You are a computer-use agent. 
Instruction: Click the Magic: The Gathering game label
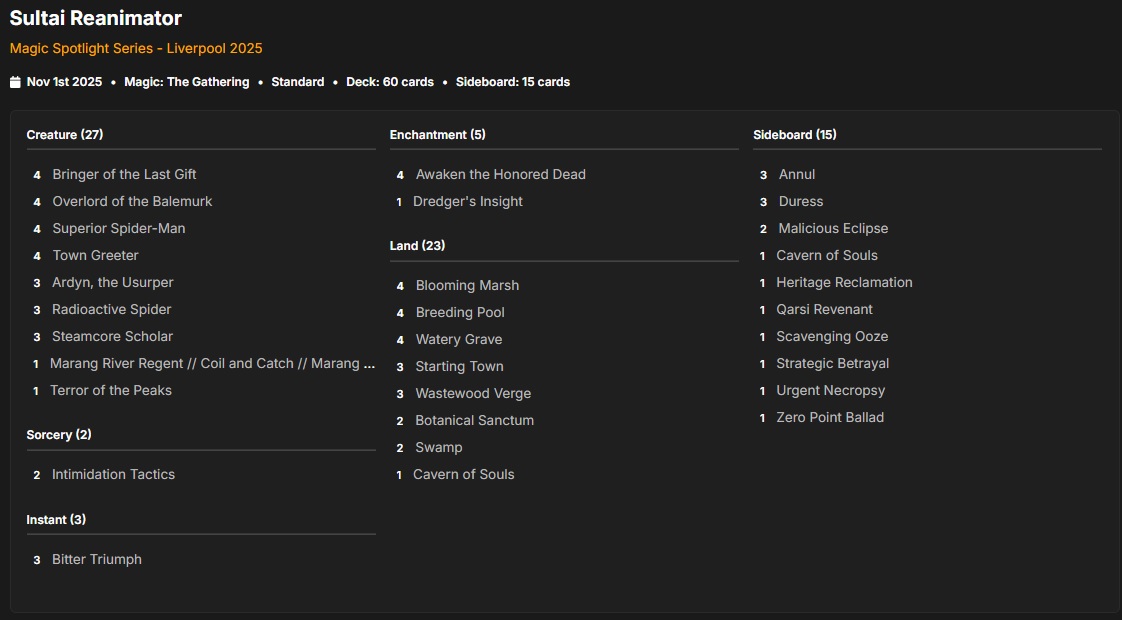click(187, 82)
